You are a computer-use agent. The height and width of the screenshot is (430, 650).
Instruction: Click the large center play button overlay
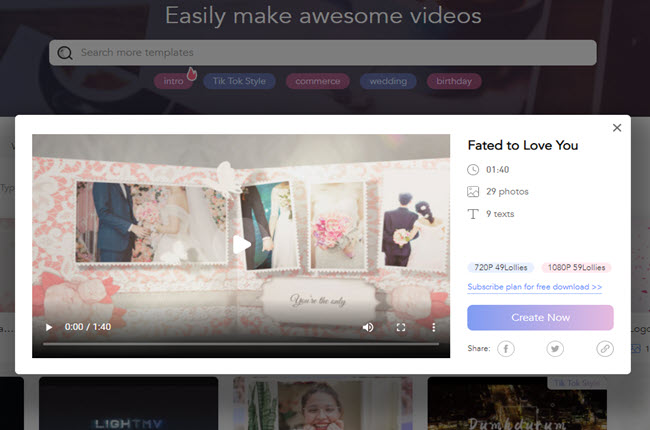[x=241, y=243]
